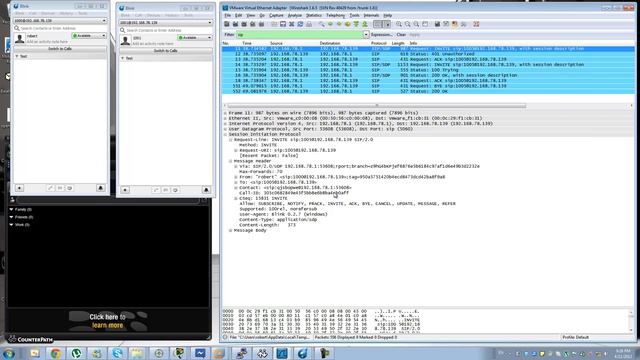Click the Clear filter button
This screenshot has width=640, height=360.
click(x=401, y=35)
